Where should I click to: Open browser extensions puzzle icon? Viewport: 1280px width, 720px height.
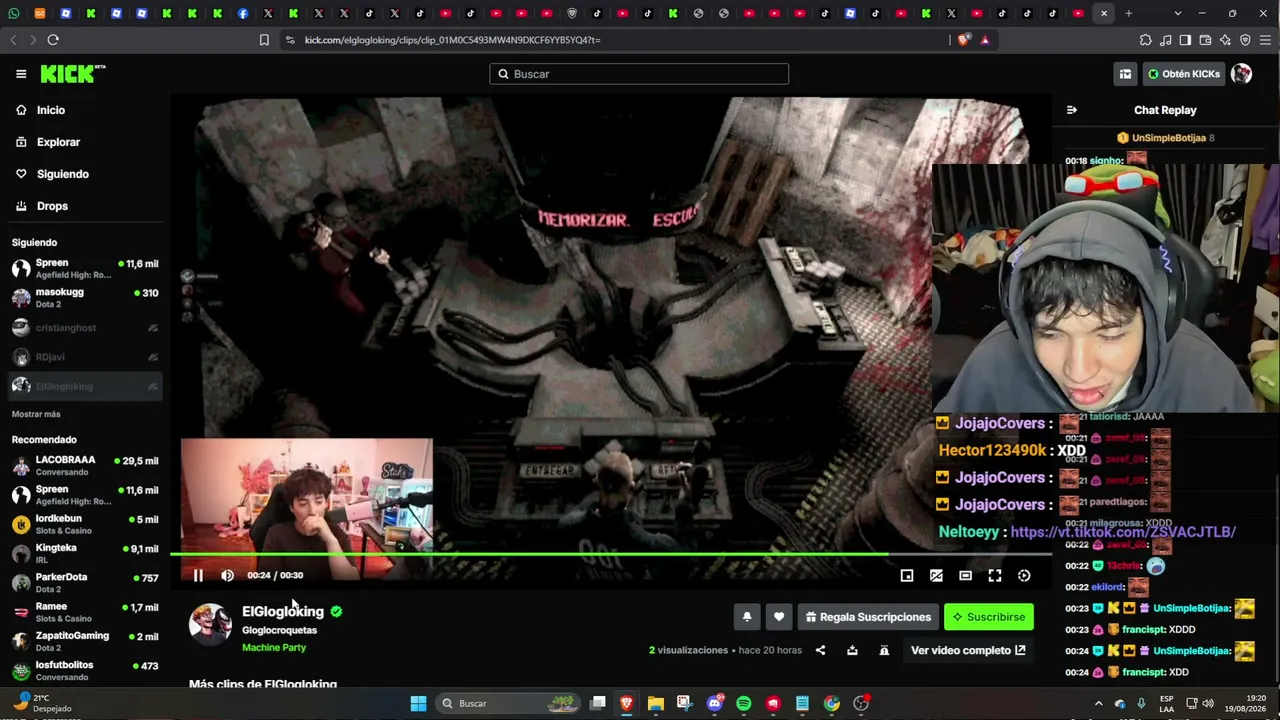click(1145, 40)
